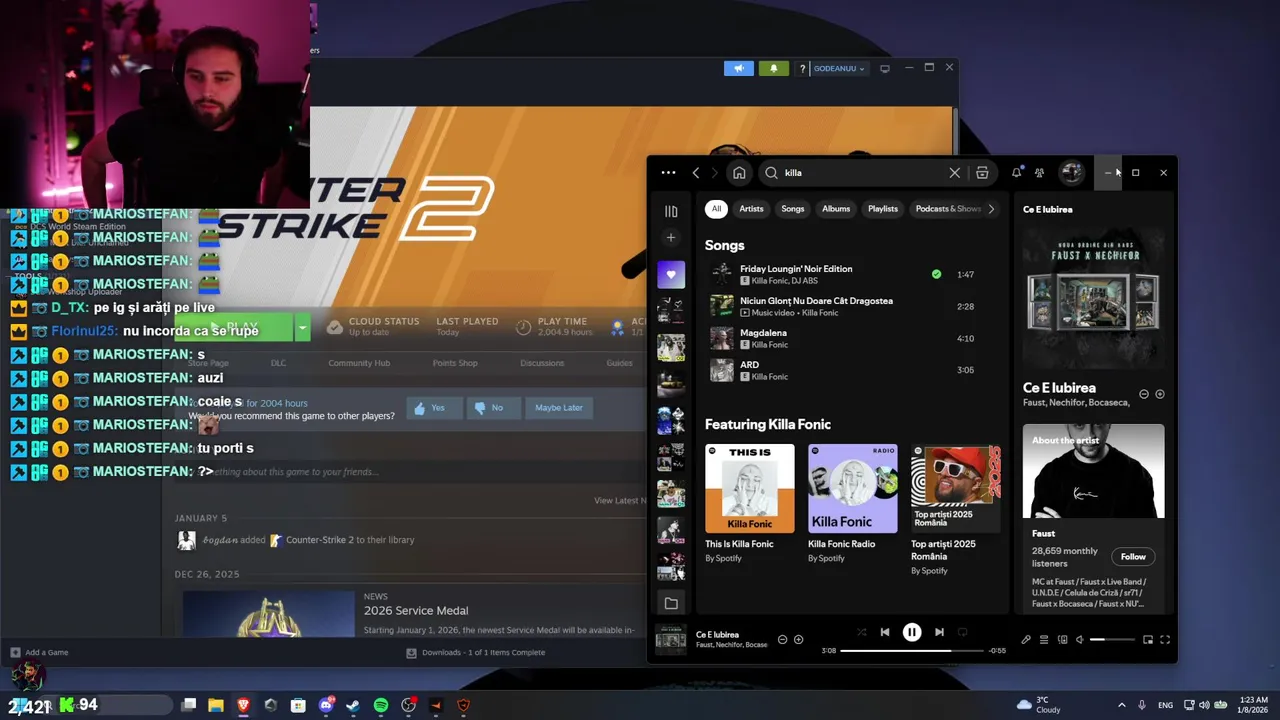Pause the current song
Screen dimensions: 1280x720
coord(912,632)
